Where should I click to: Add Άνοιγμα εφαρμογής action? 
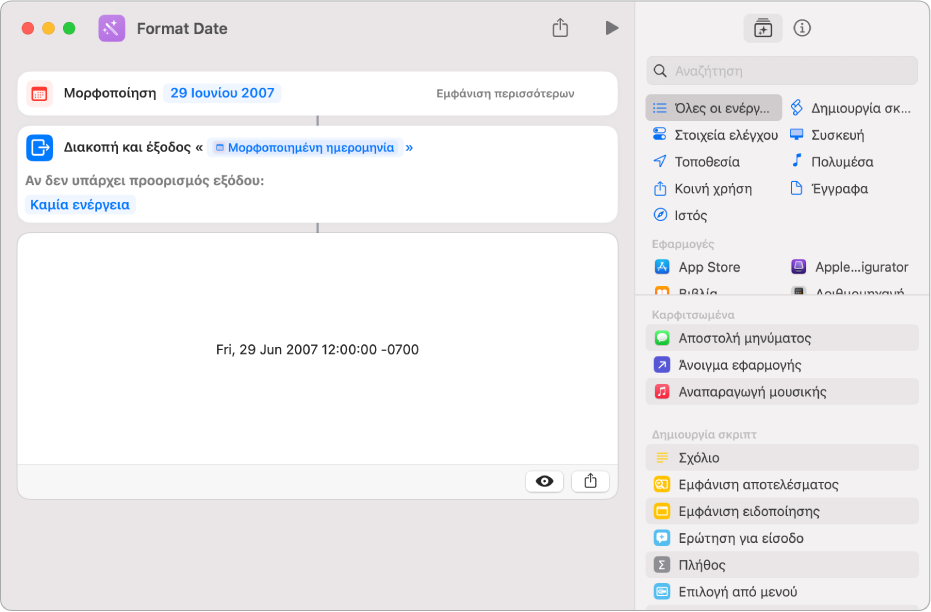[782, 364]
